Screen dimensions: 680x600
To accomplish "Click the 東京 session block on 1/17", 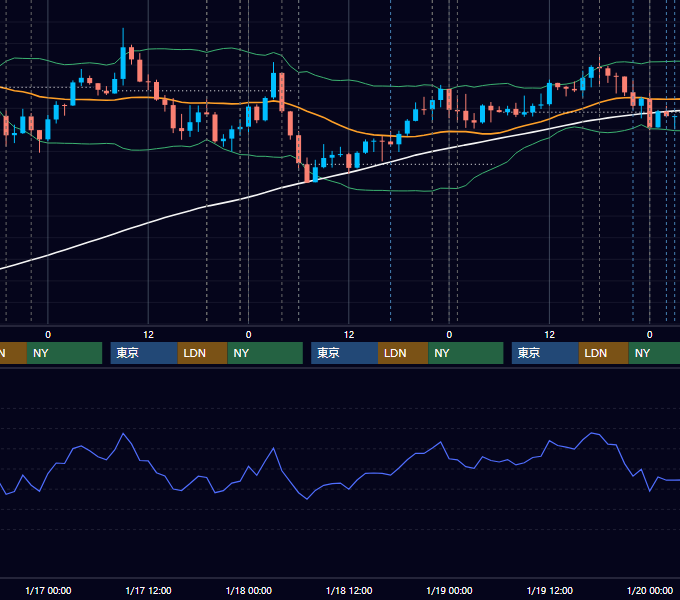I will tap(144, 353).
